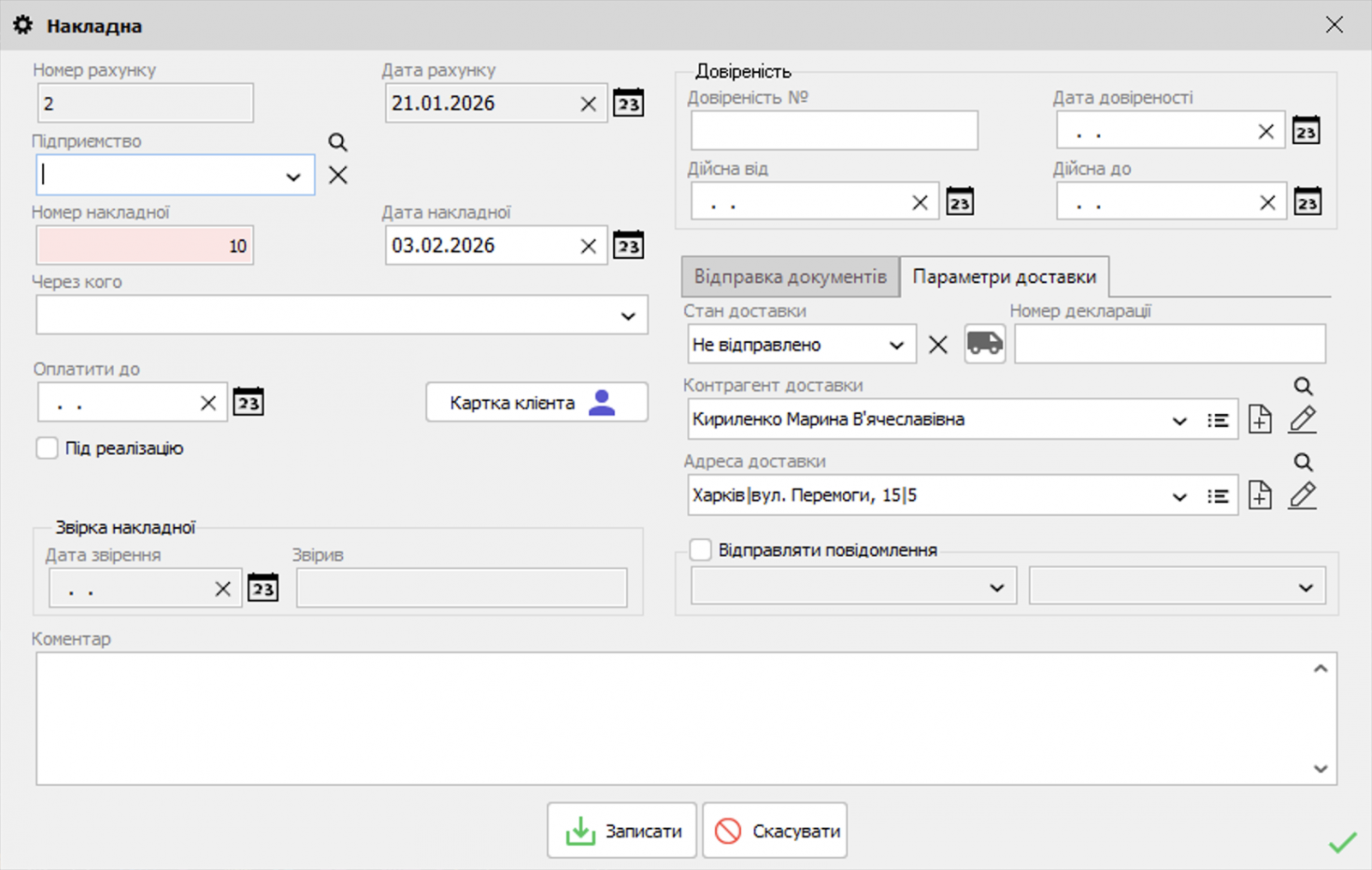Select the Параметри доставки tab
Screen dimensions: 1372x870
pyautogui.click(x=1004, y=277)
